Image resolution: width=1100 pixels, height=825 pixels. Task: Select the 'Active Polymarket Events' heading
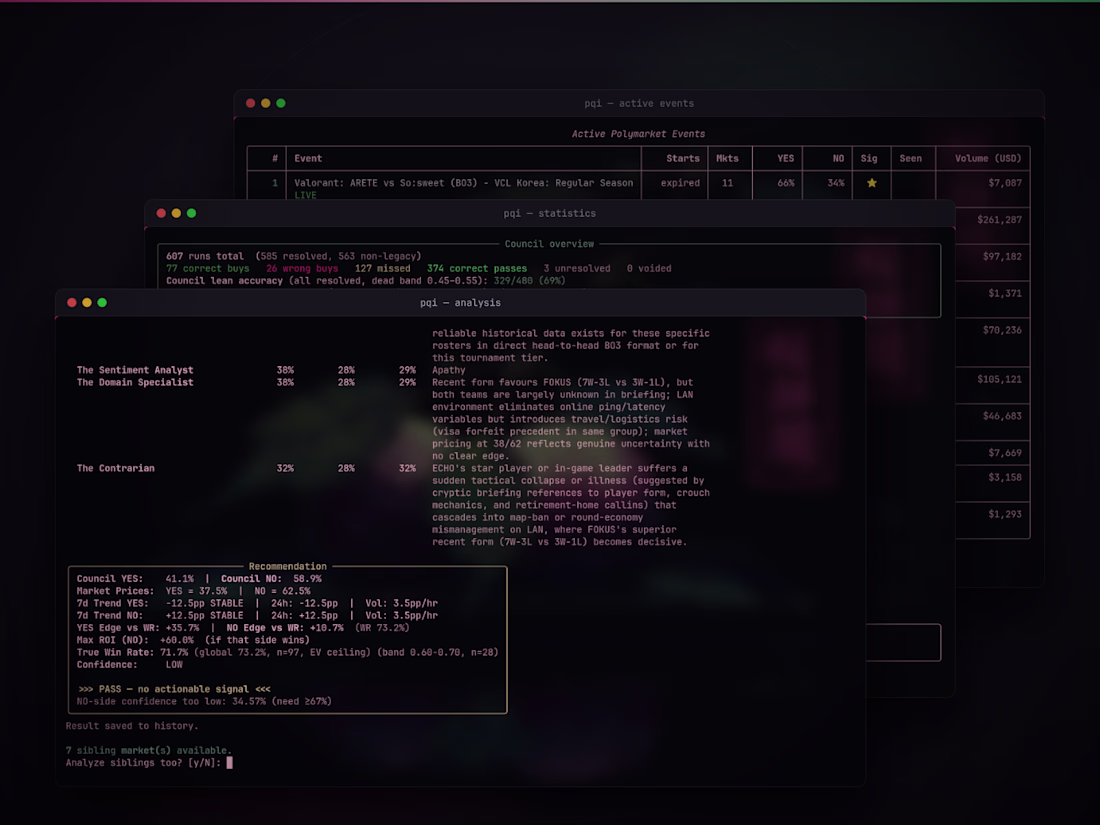click(638, 134)
